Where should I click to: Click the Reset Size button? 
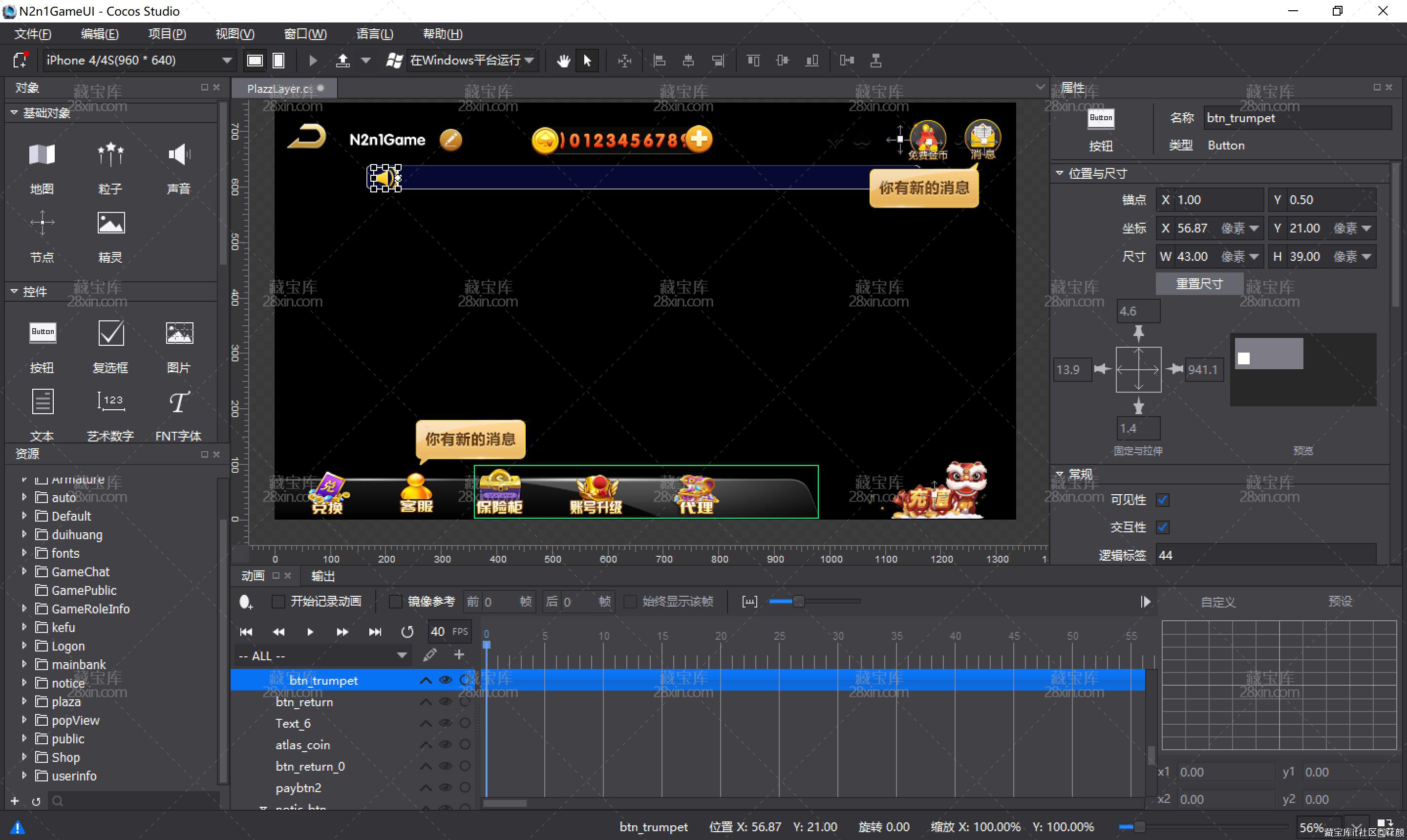(1199, 284)
